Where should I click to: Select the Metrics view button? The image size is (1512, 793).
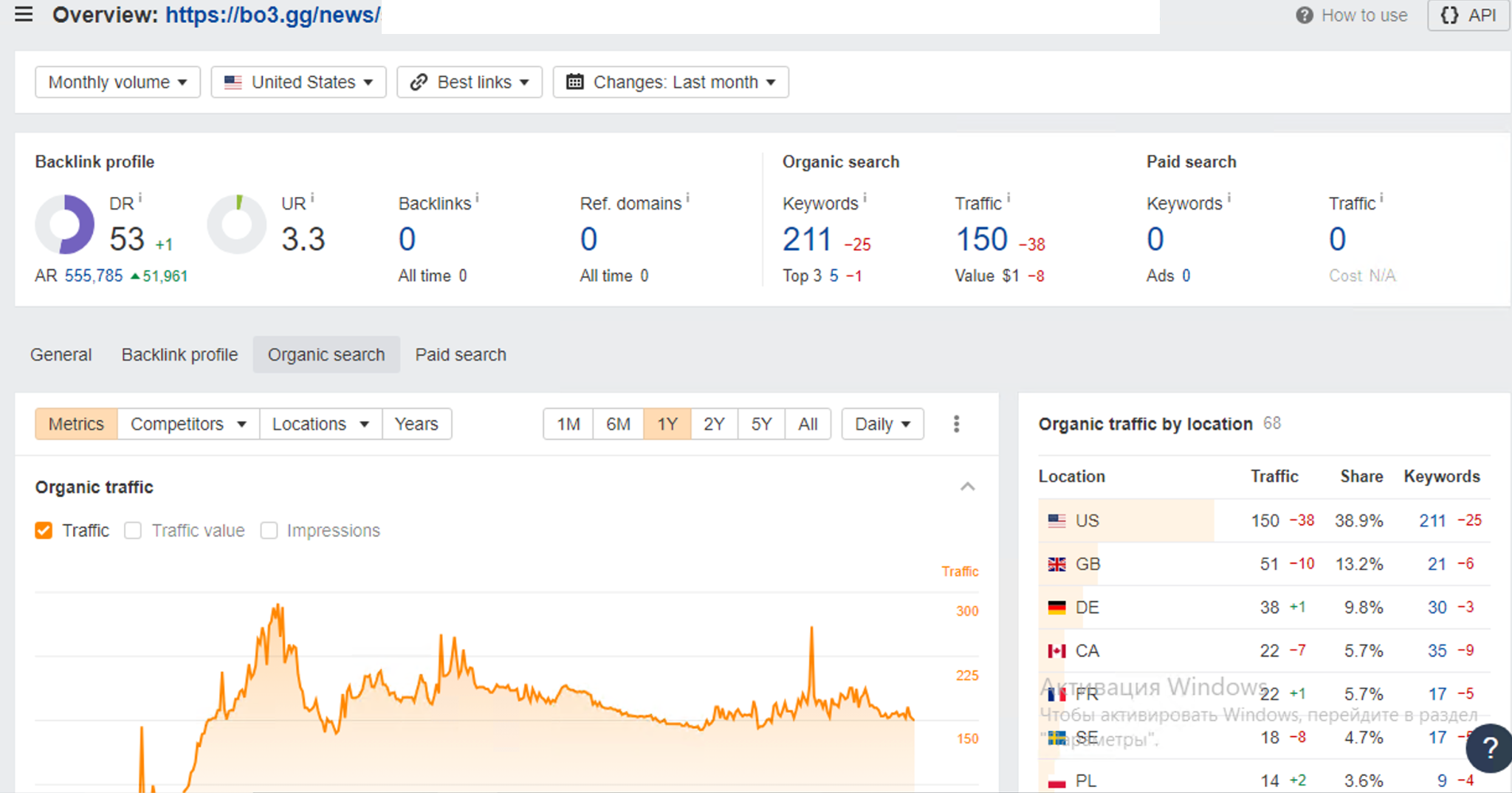click(76, 425)
